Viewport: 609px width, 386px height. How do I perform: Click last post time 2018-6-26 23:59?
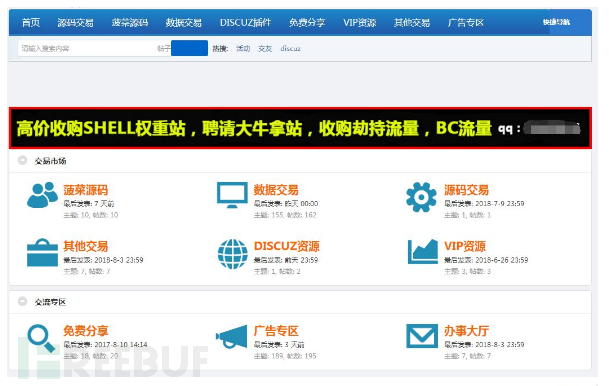pyautogui.click(x=502, y=260)
